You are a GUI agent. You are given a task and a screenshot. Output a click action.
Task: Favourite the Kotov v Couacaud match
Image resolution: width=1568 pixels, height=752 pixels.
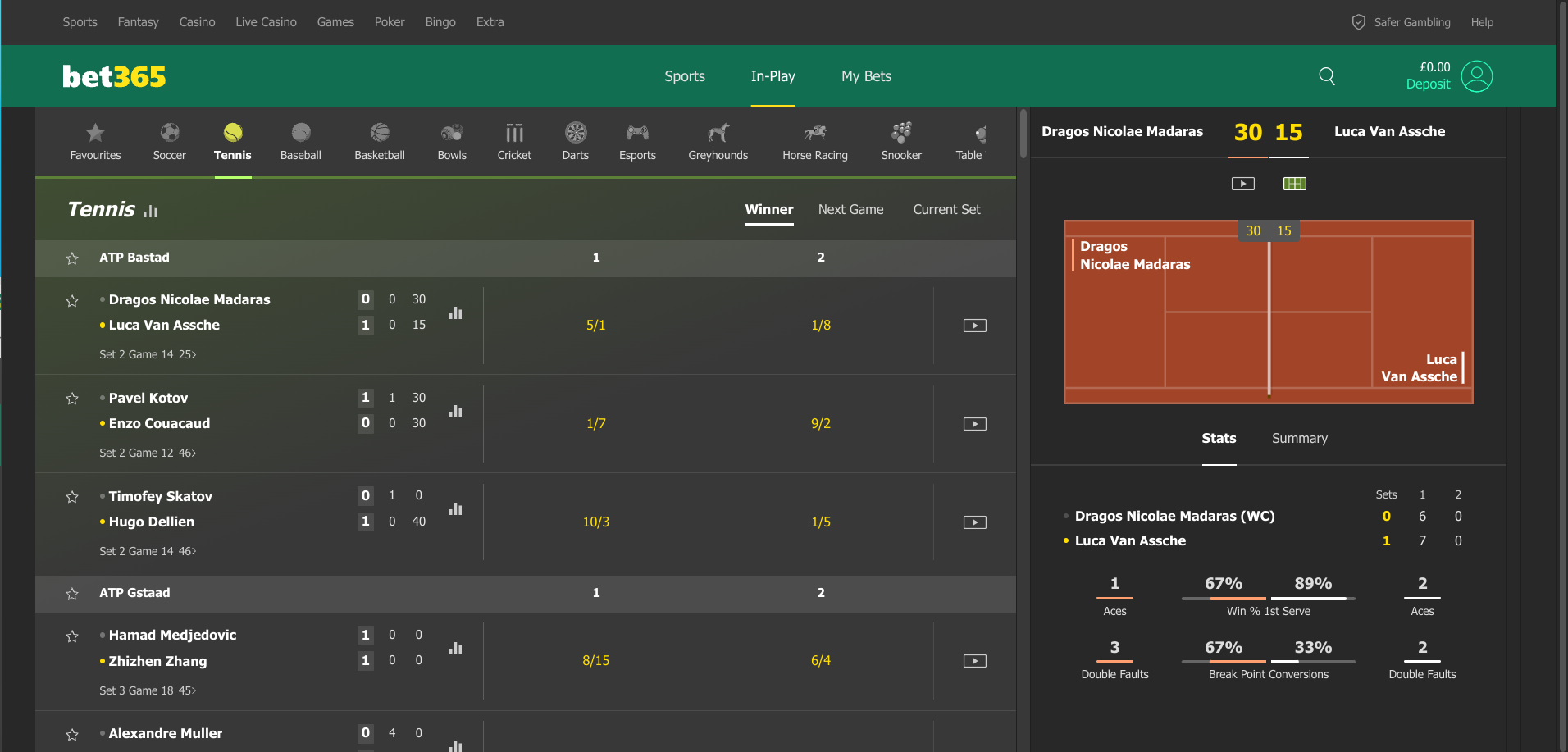pos(72,399)
